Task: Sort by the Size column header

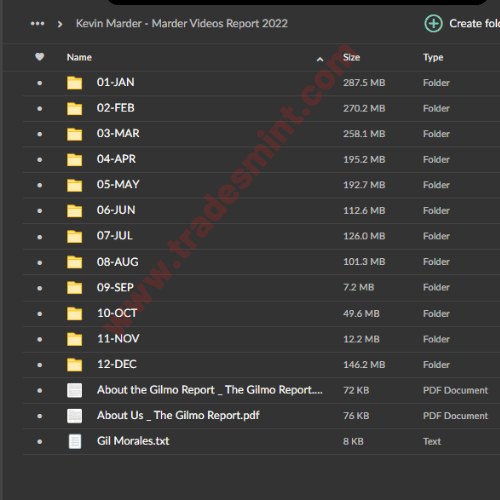Action: click(x=352, y=57)
